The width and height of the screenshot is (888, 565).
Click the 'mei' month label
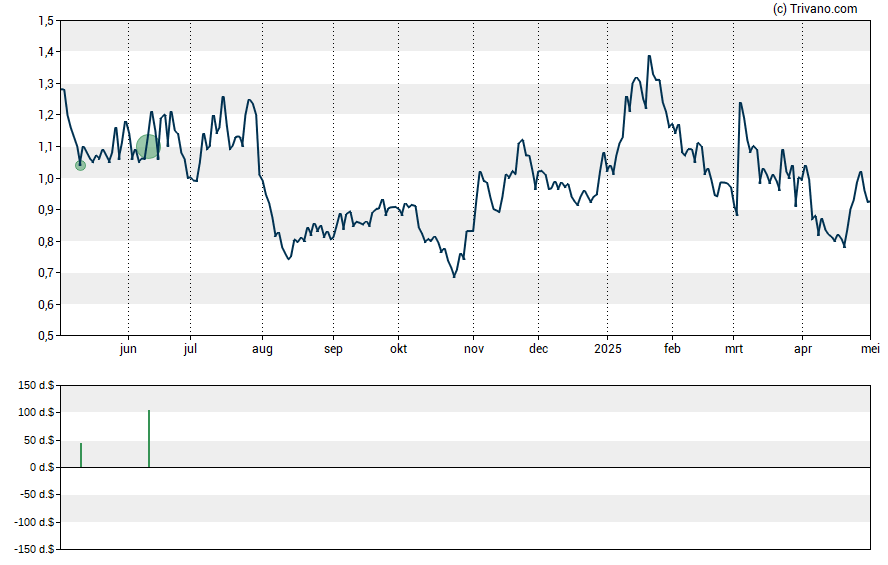coord(870,349)
